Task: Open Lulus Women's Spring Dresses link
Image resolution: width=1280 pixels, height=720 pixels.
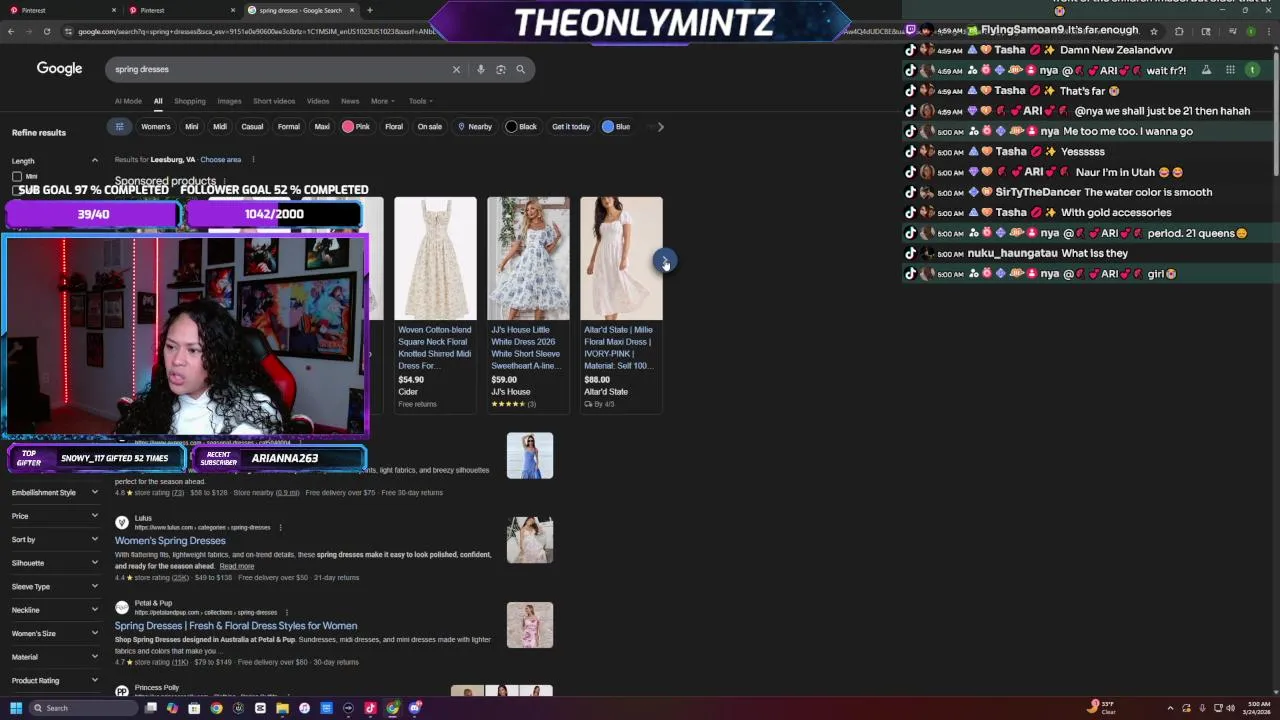Action: 170,541
